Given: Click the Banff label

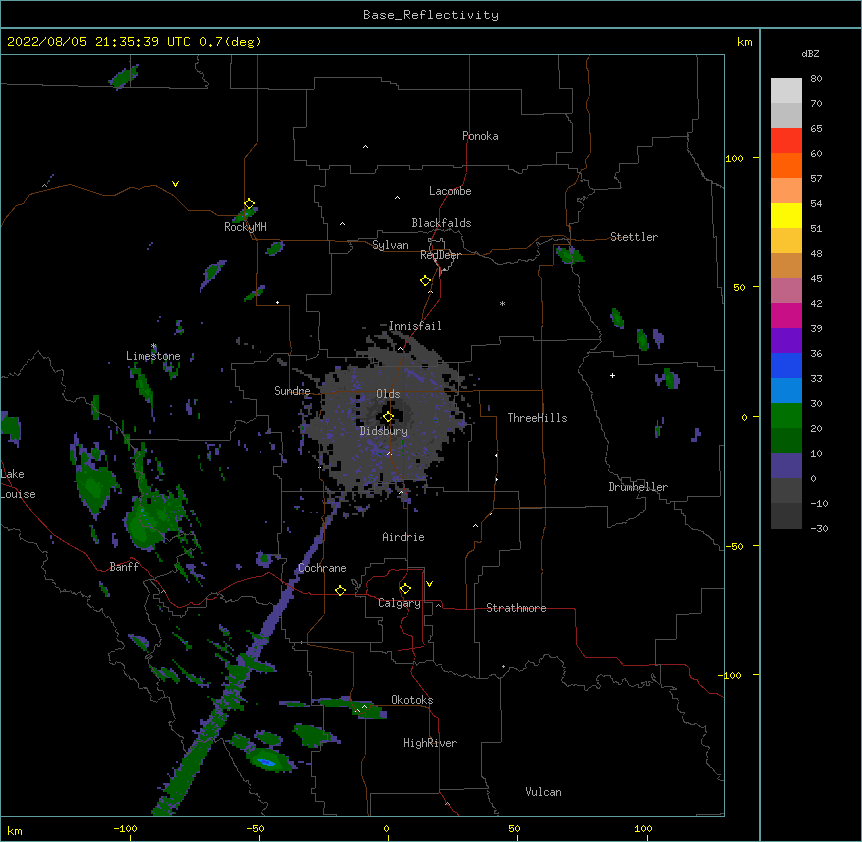Looking at the screenshot, I should click(124, 567).
